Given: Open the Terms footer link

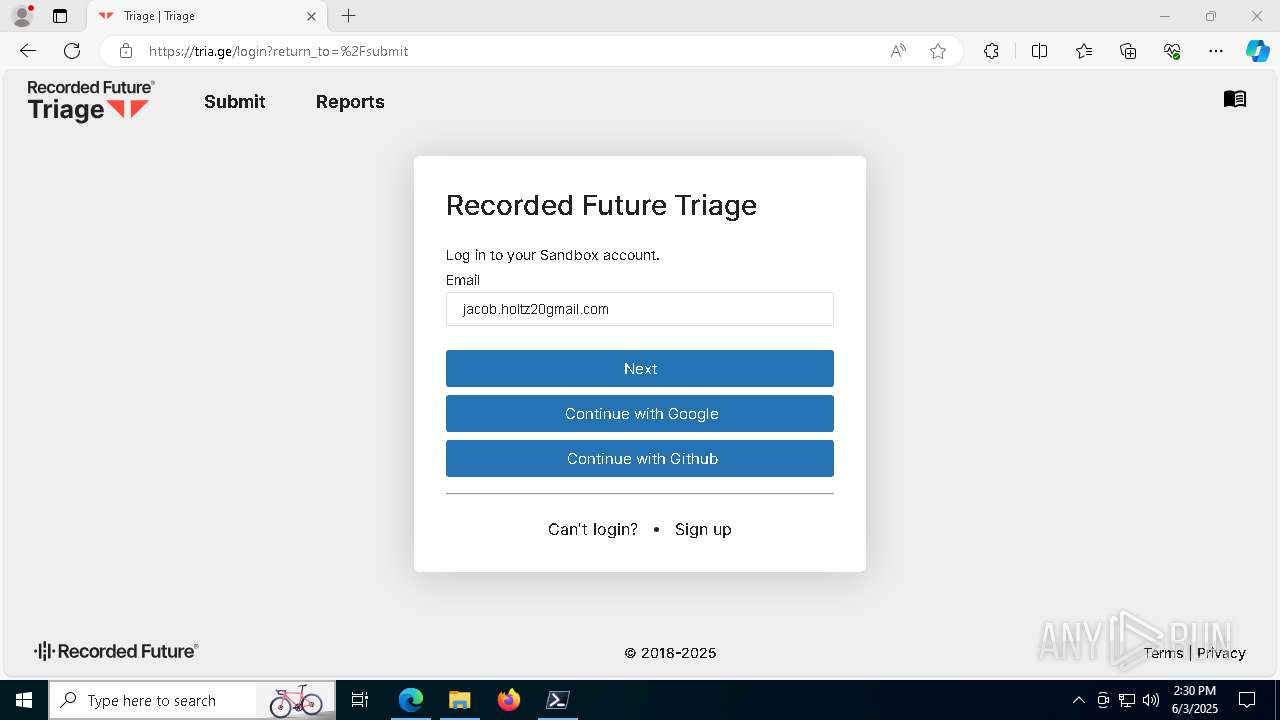Looking at the screenshot, I should 1163,653.
